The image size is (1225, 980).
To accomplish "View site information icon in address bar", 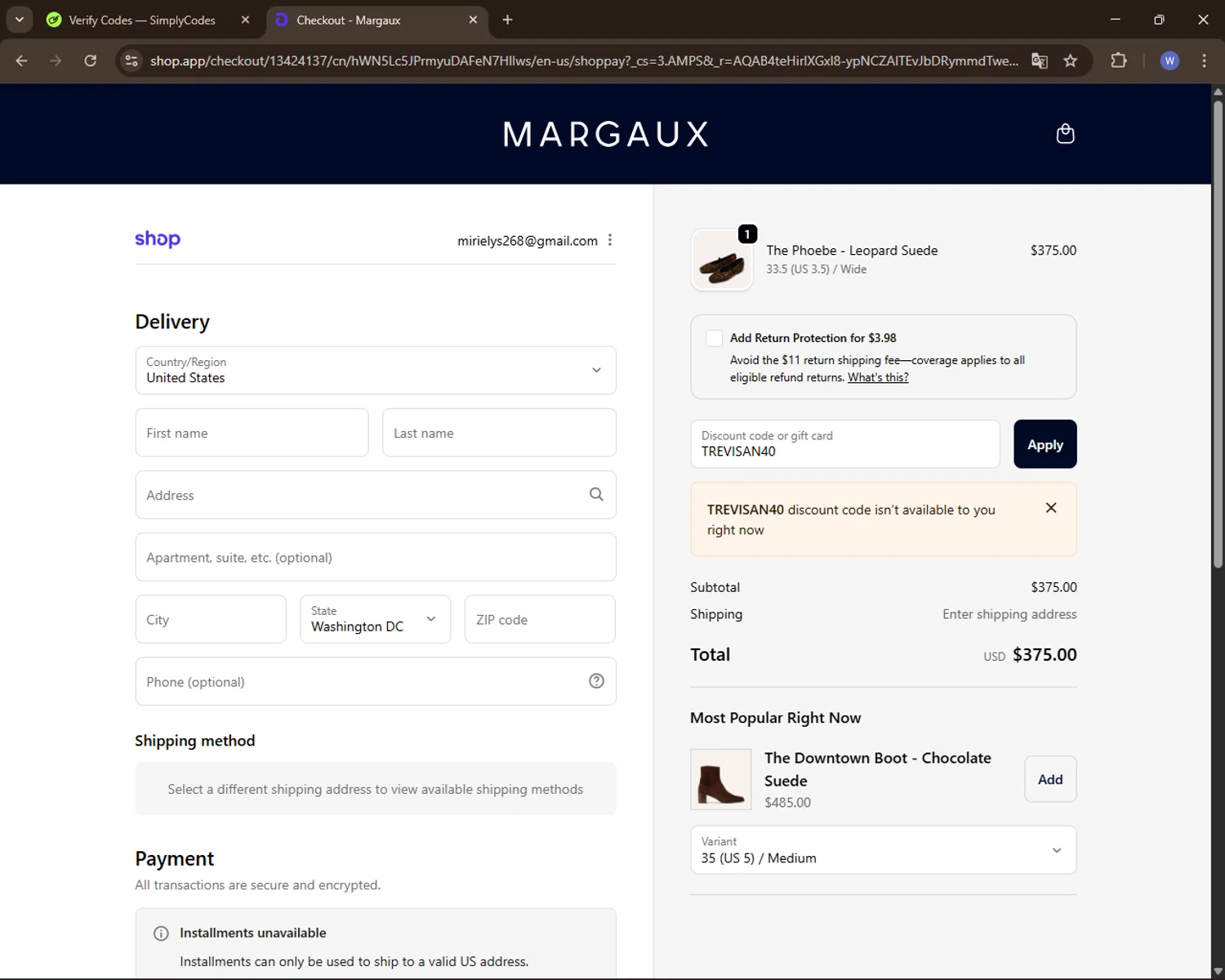I will click(131, 60).
